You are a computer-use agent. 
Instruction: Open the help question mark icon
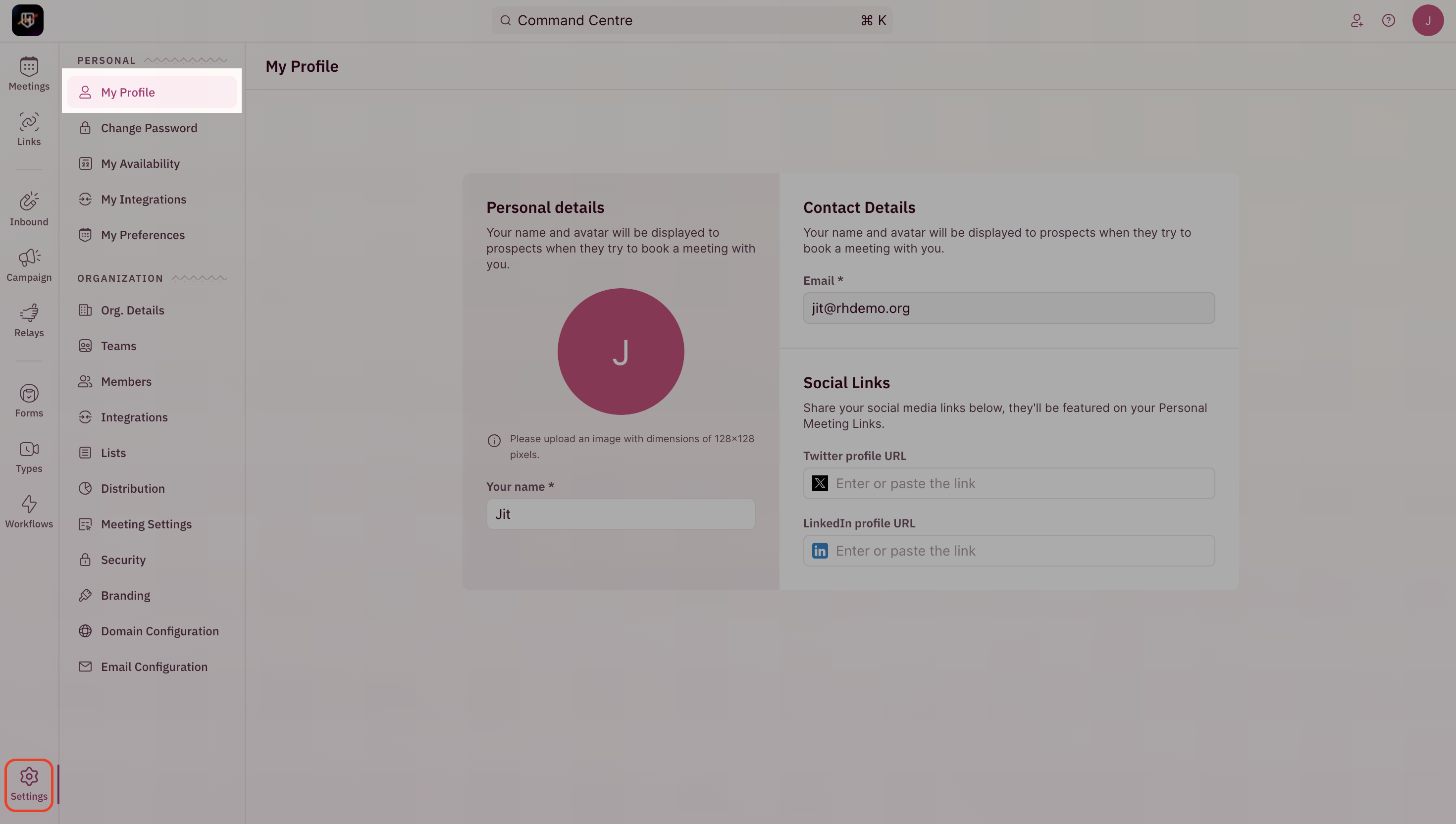1388,20
